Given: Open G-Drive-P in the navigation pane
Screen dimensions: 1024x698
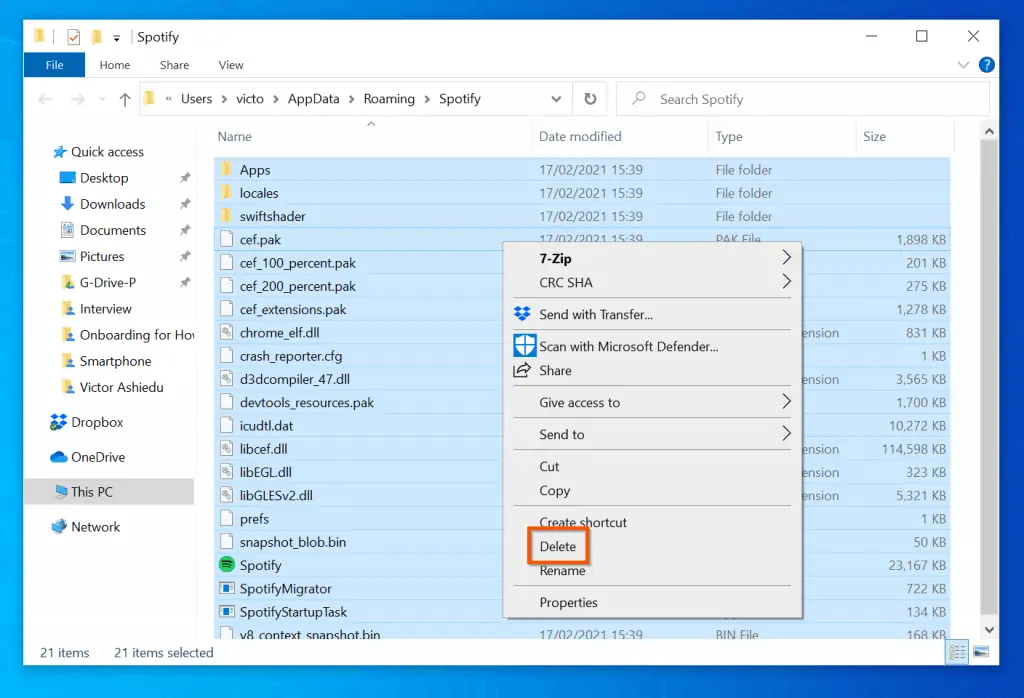Looking at the screenshot, I should 108,283.
